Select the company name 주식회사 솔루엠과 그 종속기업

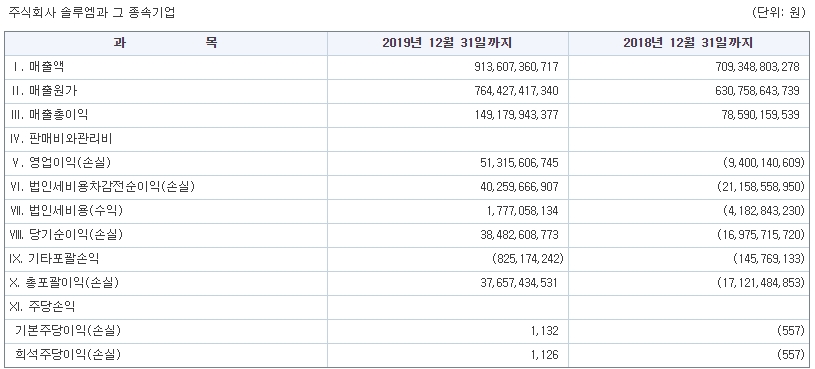click(92, 12)
